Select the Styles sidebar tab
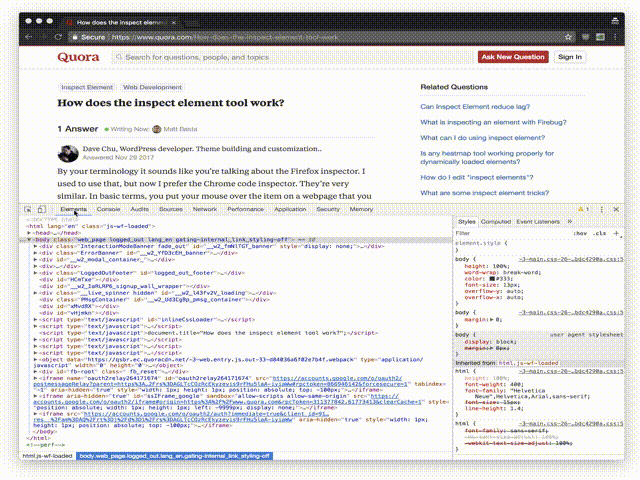Viewport: 640px width, 480px height. coord(467,222)
